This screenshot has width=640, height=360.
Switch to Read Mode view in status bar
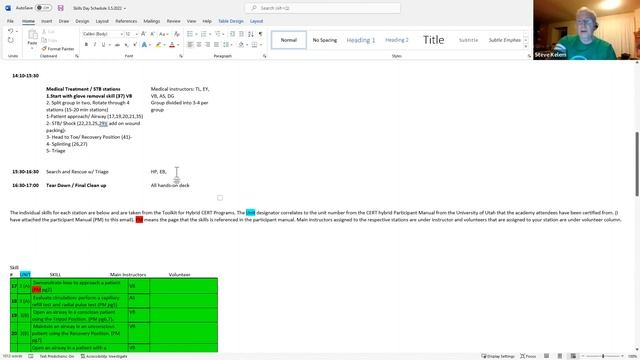pyautogui.click(x=546, y=356)
